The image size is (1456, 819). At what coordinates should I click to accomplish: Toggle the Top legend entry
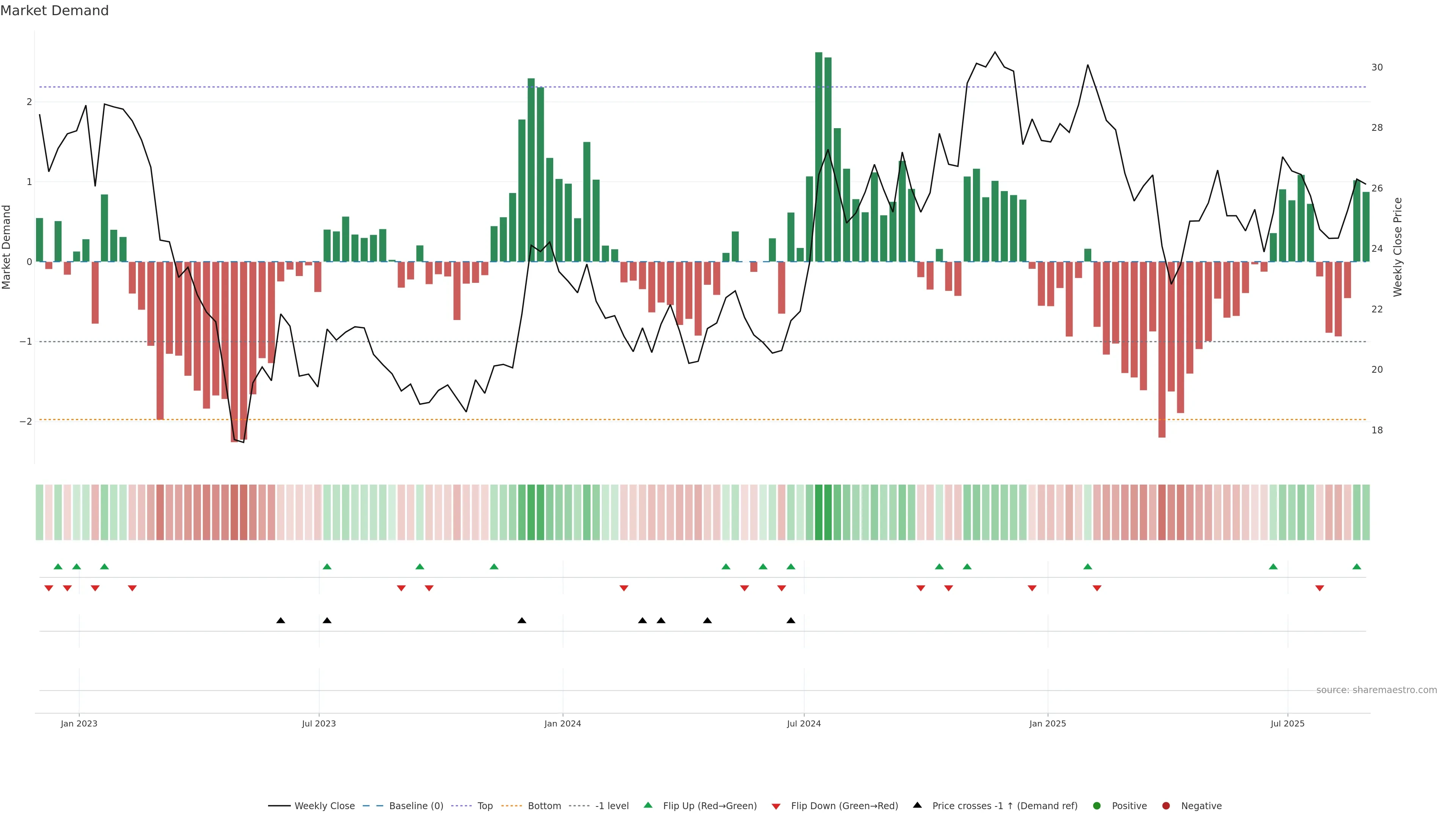[x=485, y=805]
